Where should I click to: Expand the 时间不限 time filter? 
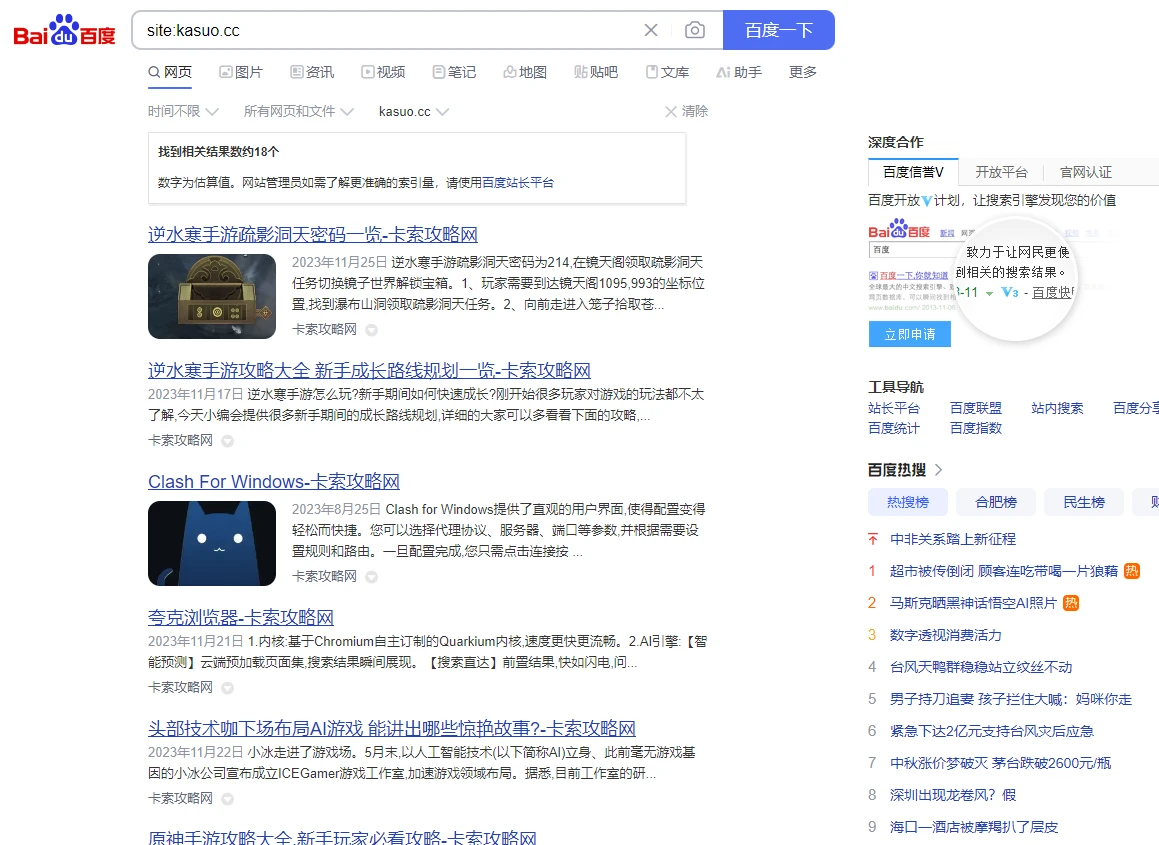coord(183,111)
